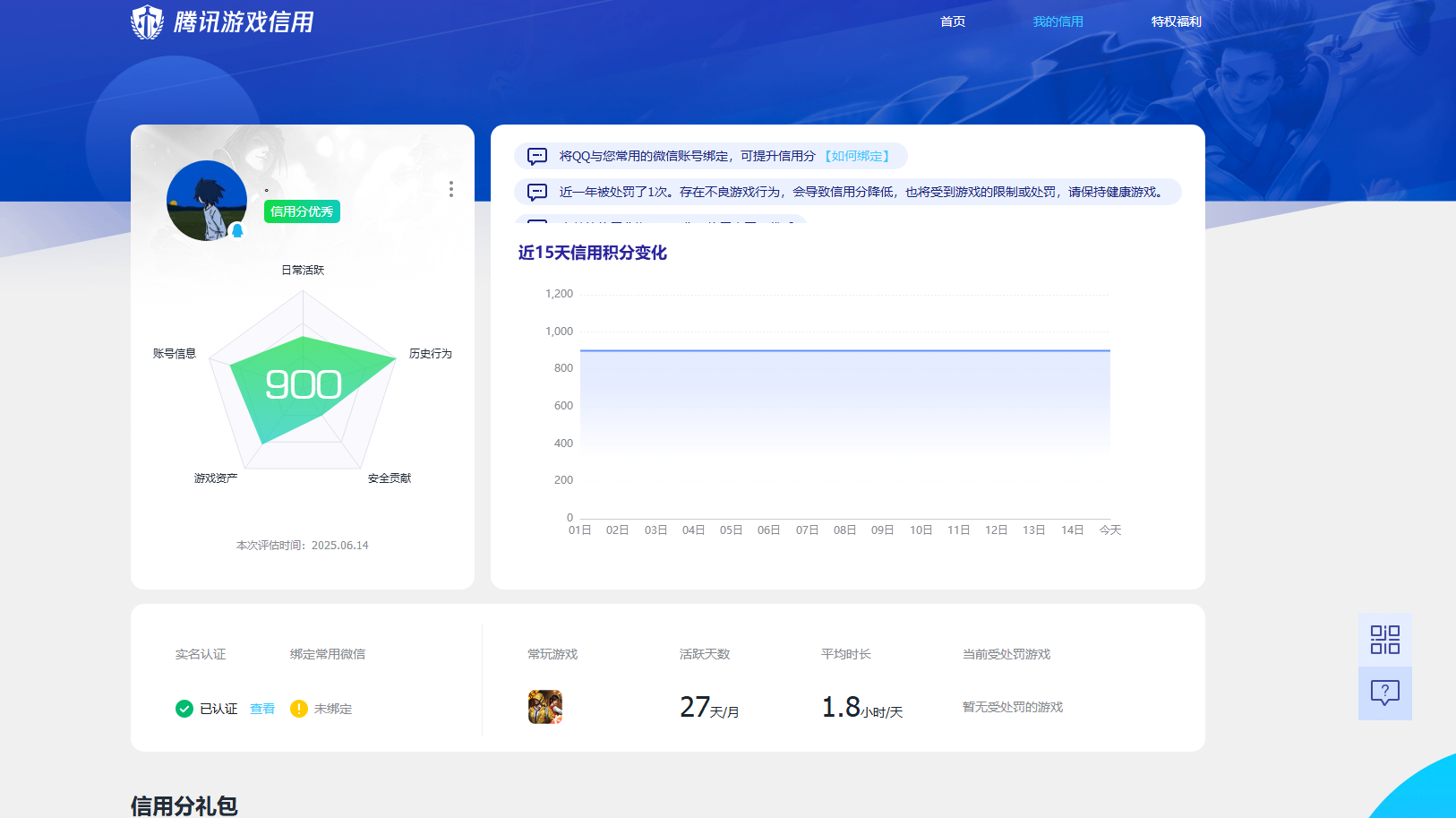Image resolution: width=1456 pixels, height=818 pixels.
Task: Click the QQ penguin badge on avatar
Action: (237, 230)
